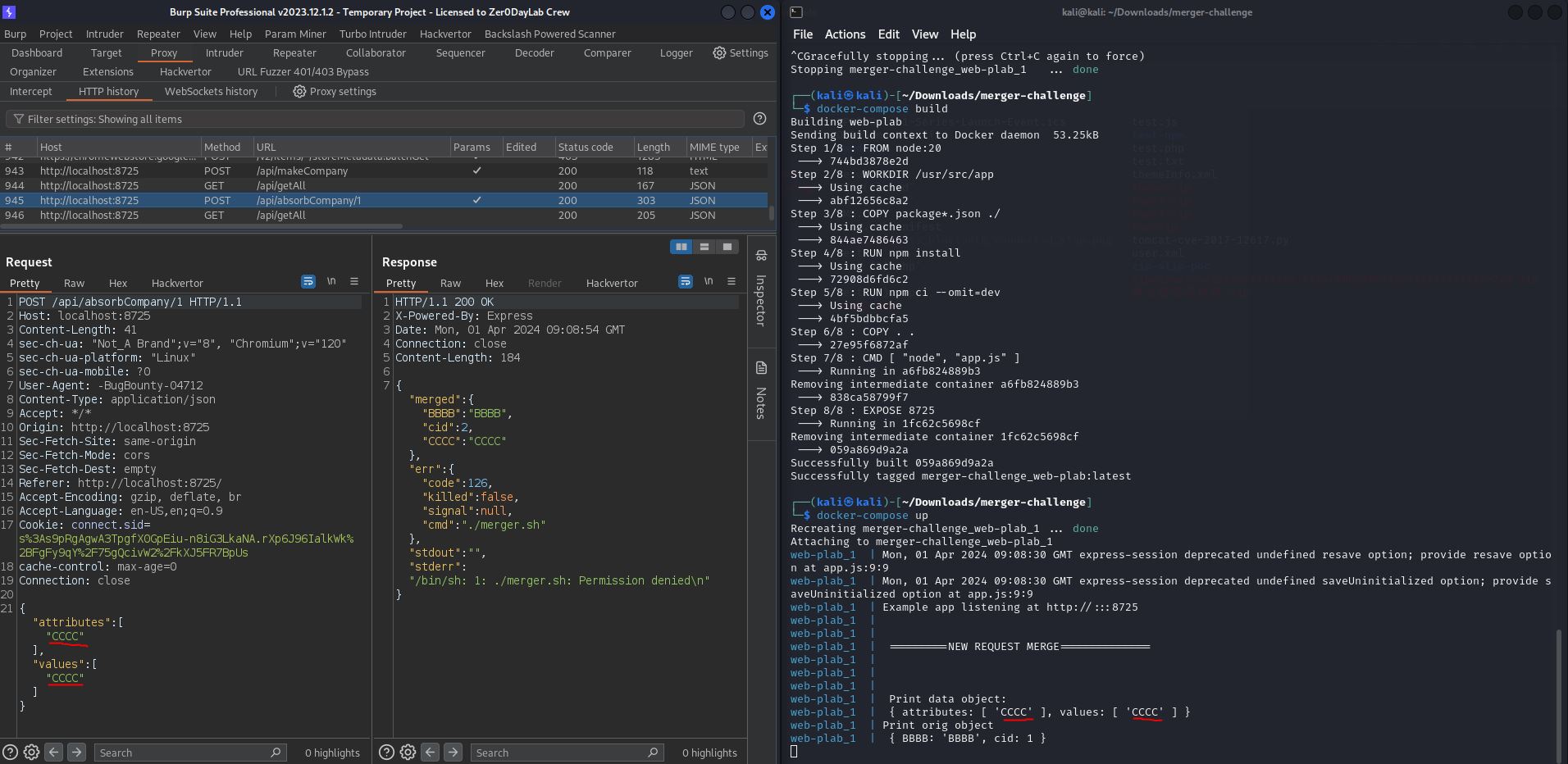Switch to the Sequencer tab
Viewport: 1568px width, 764px height.
coord(461,52)
